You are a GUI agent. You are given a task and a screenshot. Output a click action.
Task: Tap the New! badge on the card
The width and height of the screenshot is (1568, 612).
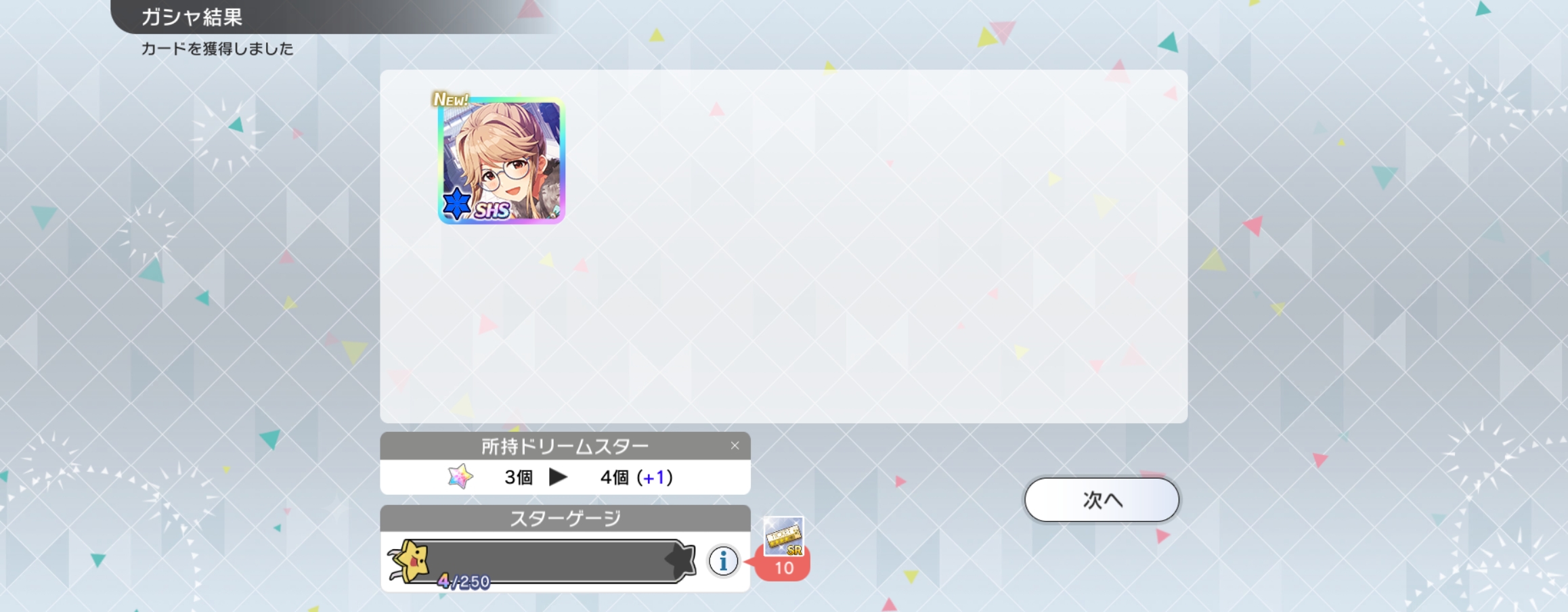pos(450,100)
